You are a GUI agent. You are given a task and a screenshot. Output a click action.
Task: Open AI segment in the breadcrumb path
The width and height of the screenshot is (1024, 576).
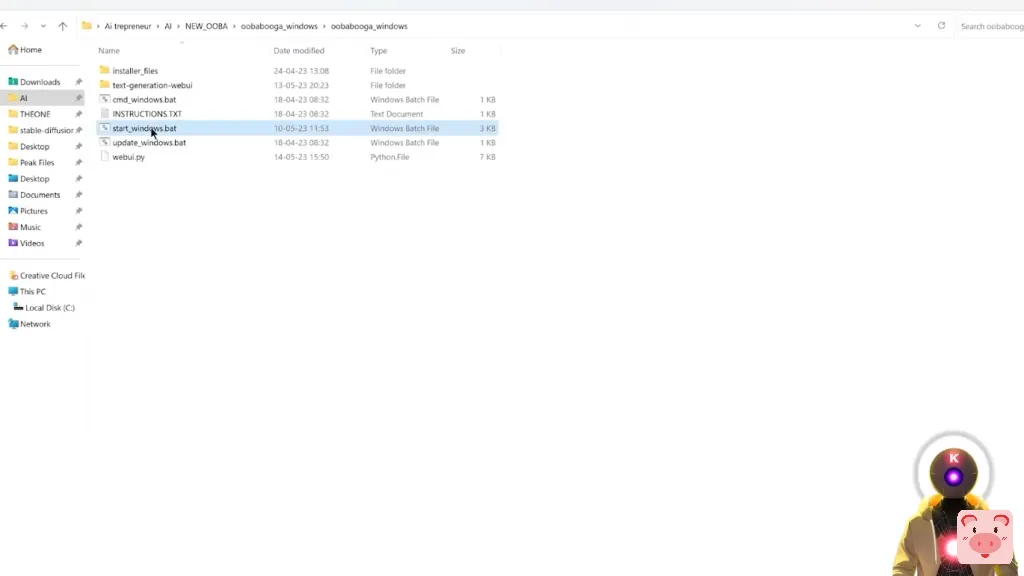point(168,26)
